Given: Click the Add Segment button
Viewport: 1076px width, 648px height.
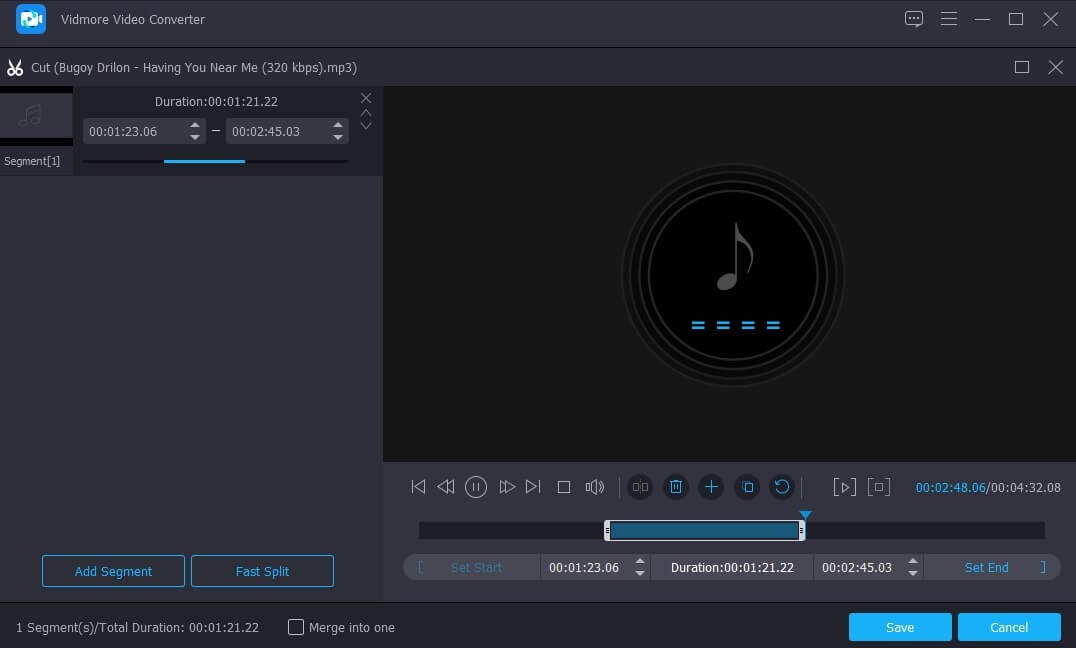Looking at the screenshot, I should click(x=113, y=571).
